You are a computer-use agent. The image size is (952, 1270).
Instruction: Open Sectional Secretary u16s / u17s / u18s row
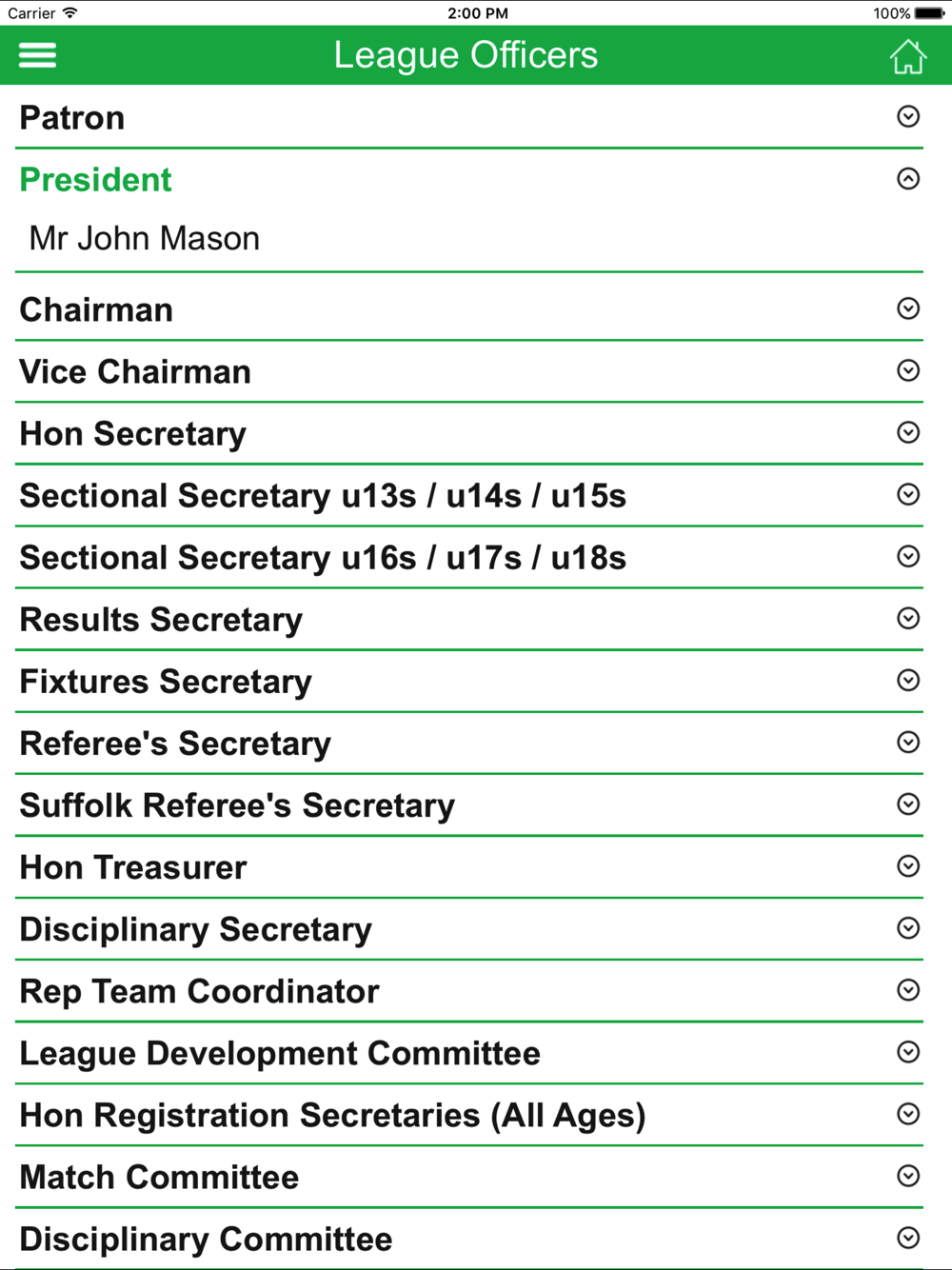[x=469, y=558]
